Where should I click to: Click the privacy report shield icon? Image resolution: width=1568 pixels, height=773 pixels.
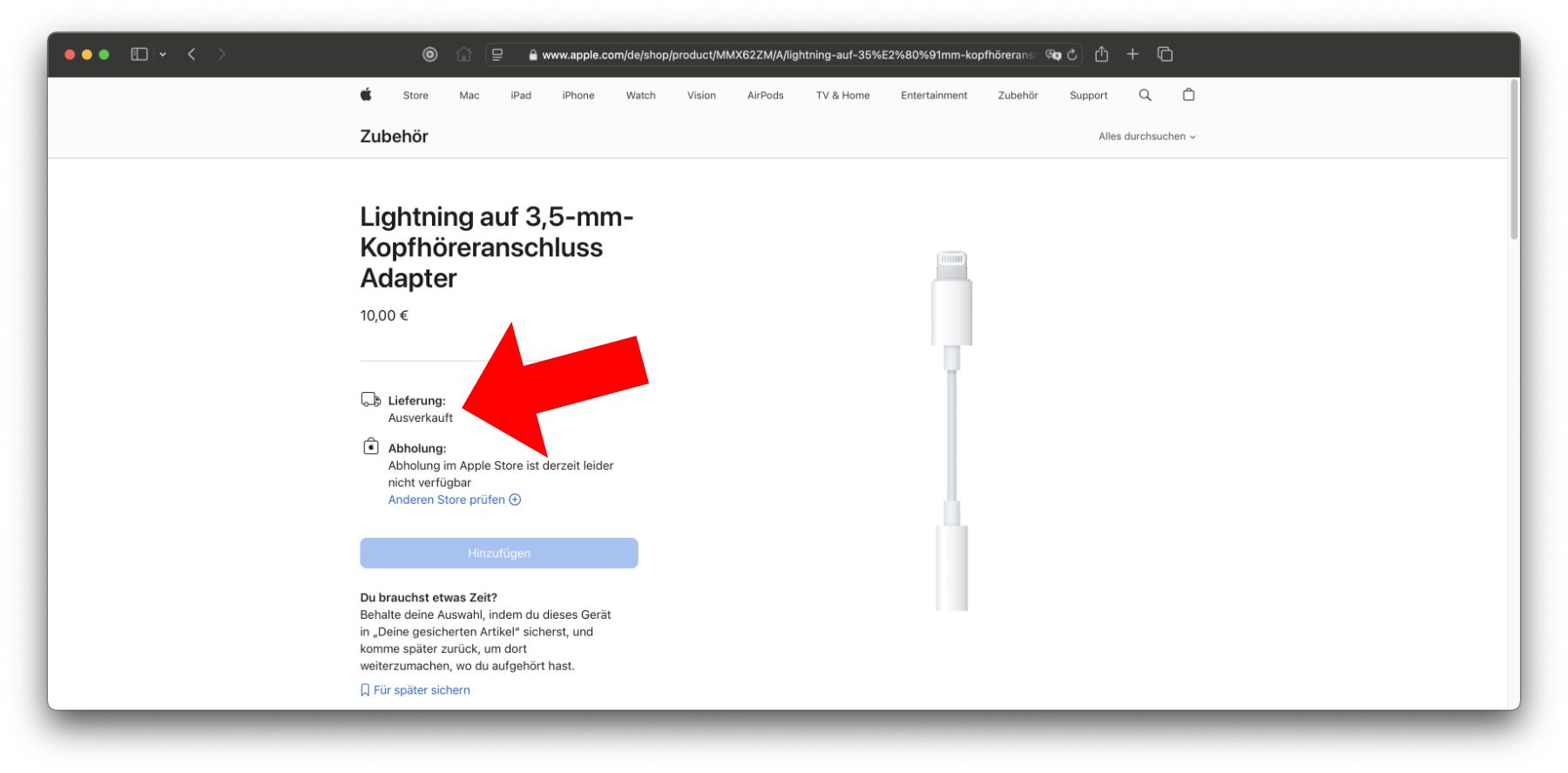click(429, 54)
